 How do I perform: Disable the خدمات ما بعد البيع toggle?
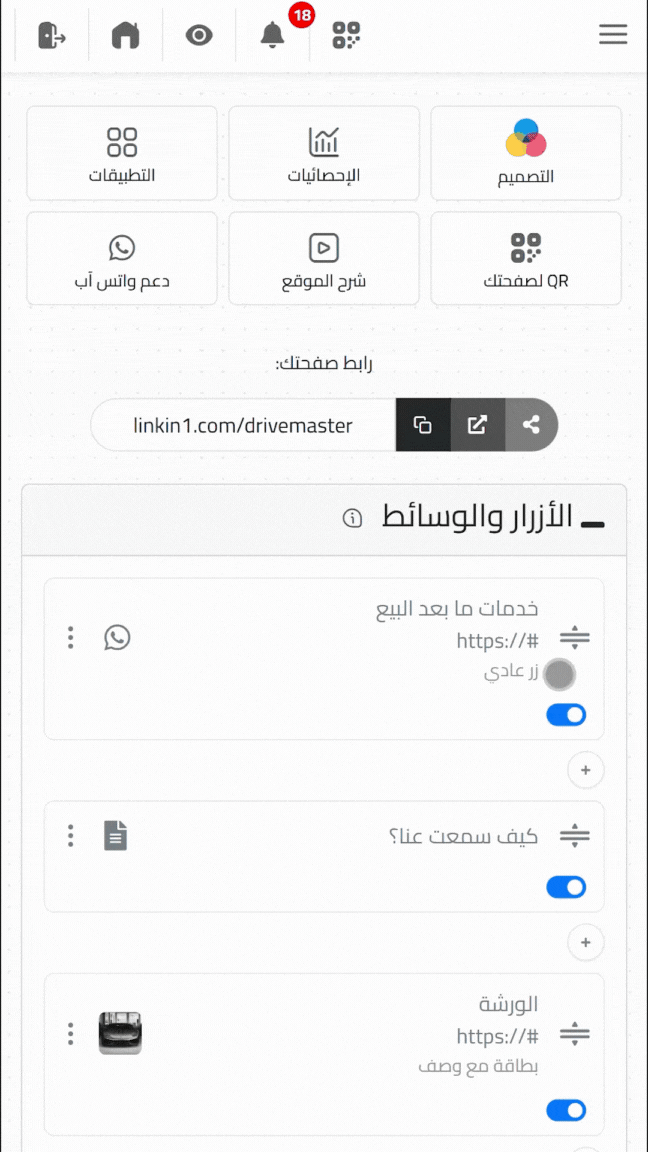point(566,714)
